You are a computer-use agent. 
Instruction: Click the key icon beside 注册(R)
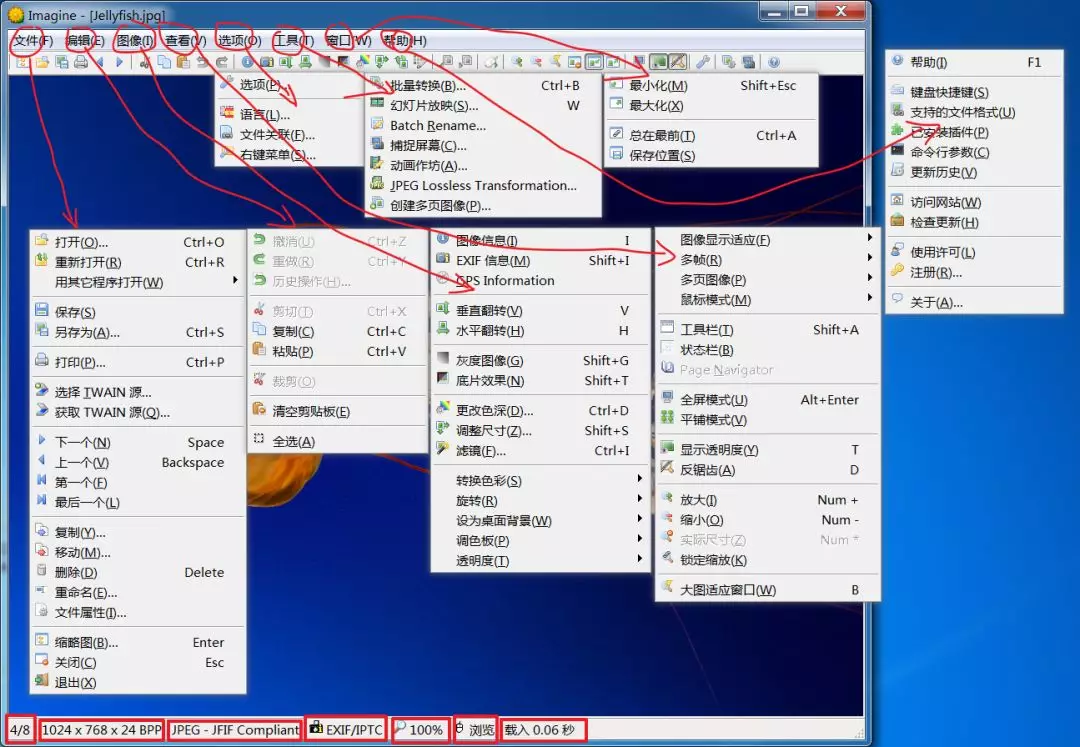pyautogui.click(x=897, y=271)
